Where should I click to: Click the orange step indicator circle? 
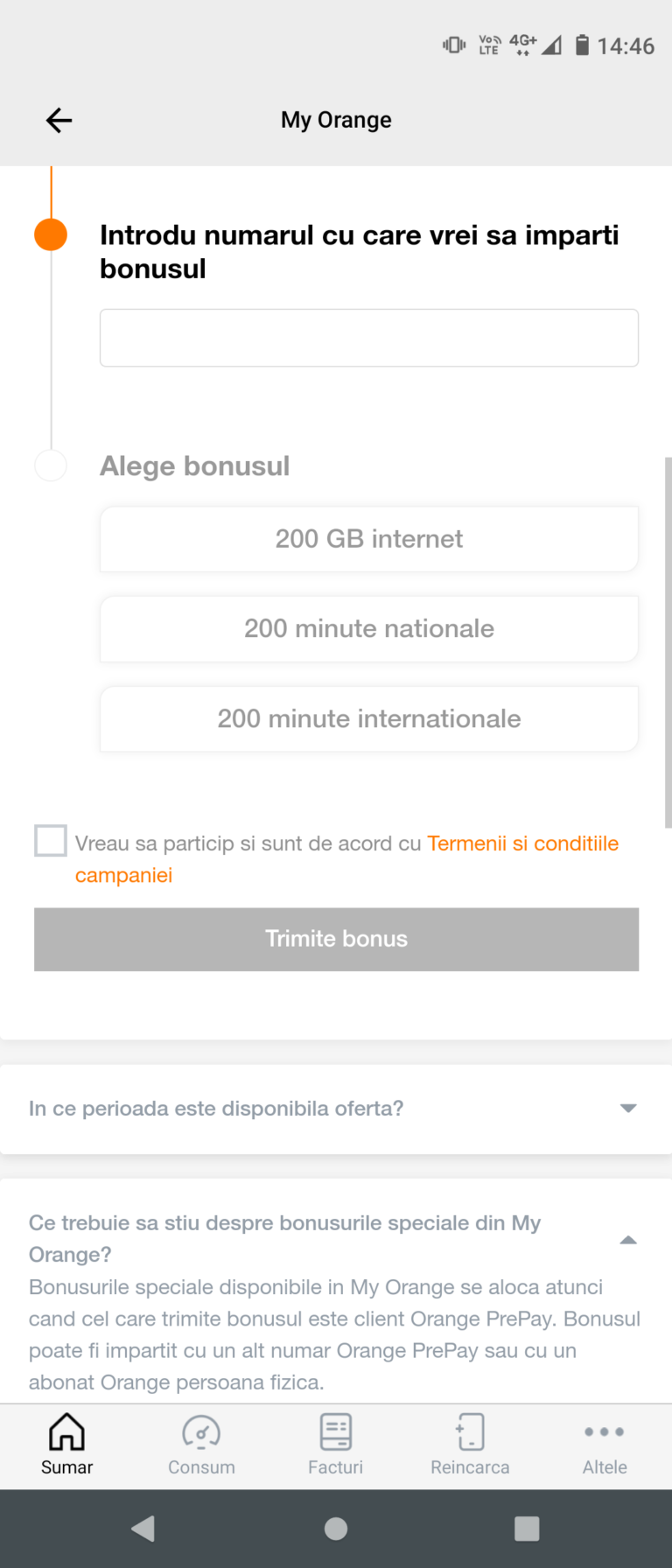pyautogui.click(x=51, y=234)
